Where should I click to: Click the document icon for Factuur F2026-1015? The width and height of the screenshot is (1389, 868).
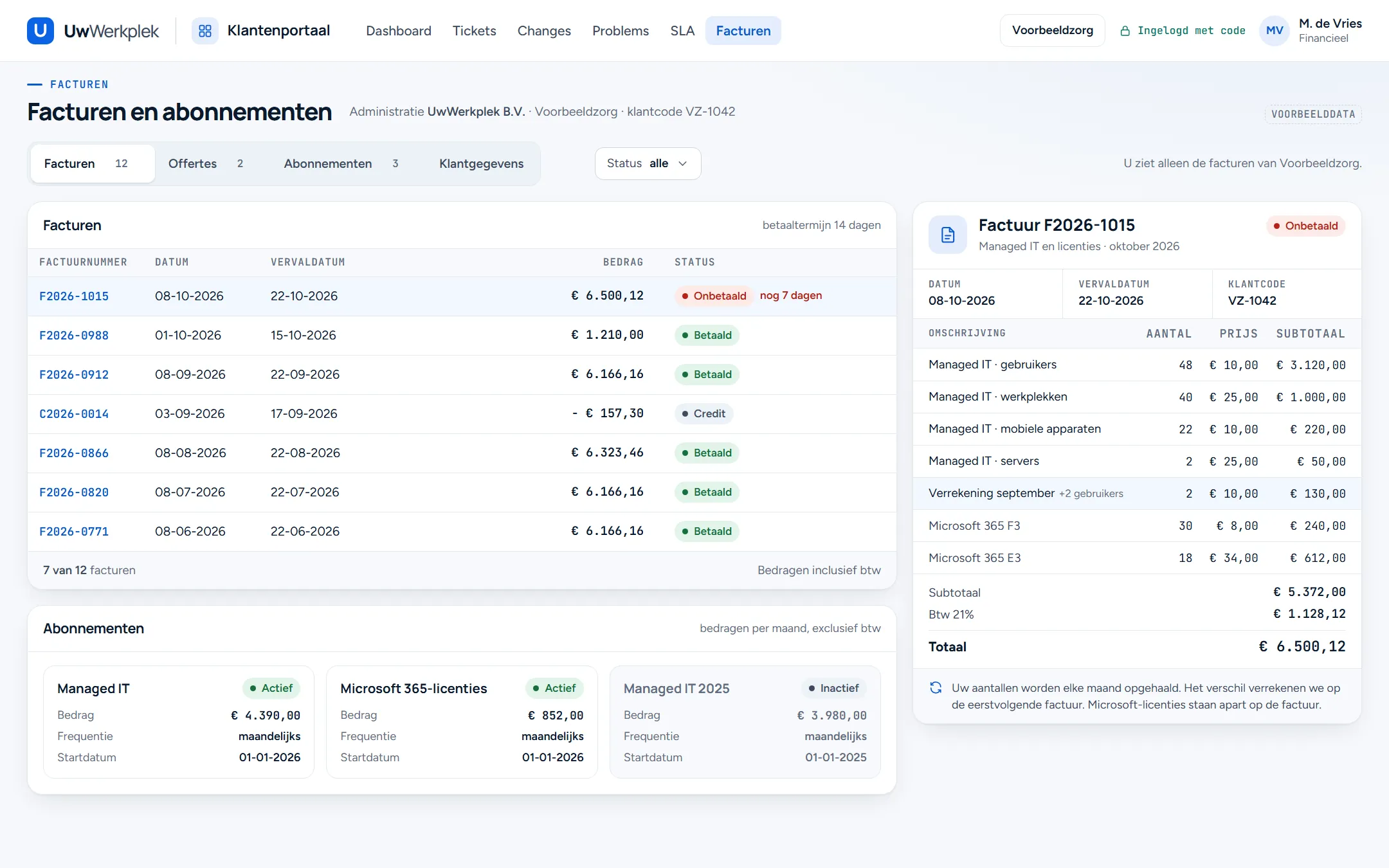click(948, 235)
